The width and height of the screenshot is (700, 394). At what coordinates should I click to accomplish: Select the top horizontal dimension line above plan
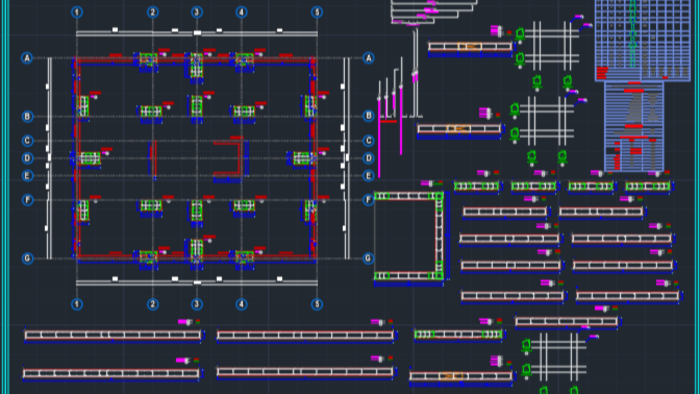[x=197, y=33]
